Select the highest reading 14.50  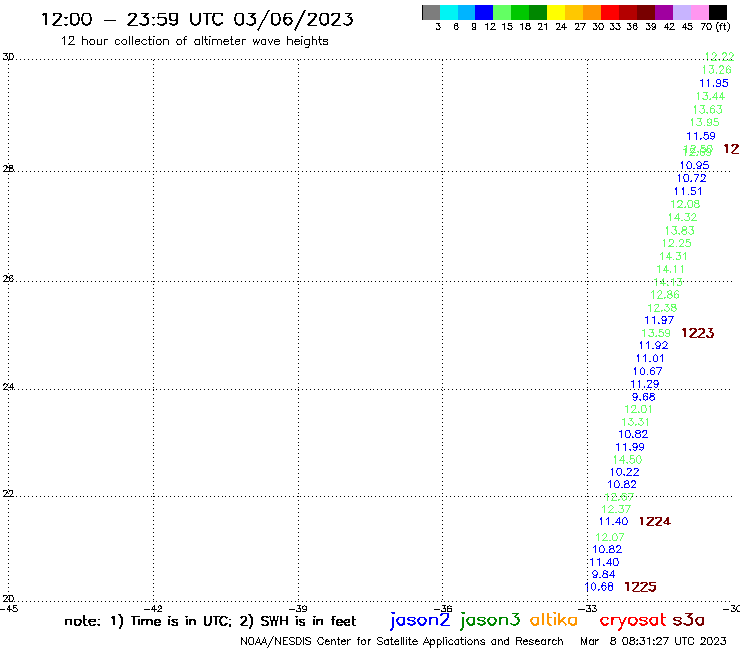click(628, 459)
